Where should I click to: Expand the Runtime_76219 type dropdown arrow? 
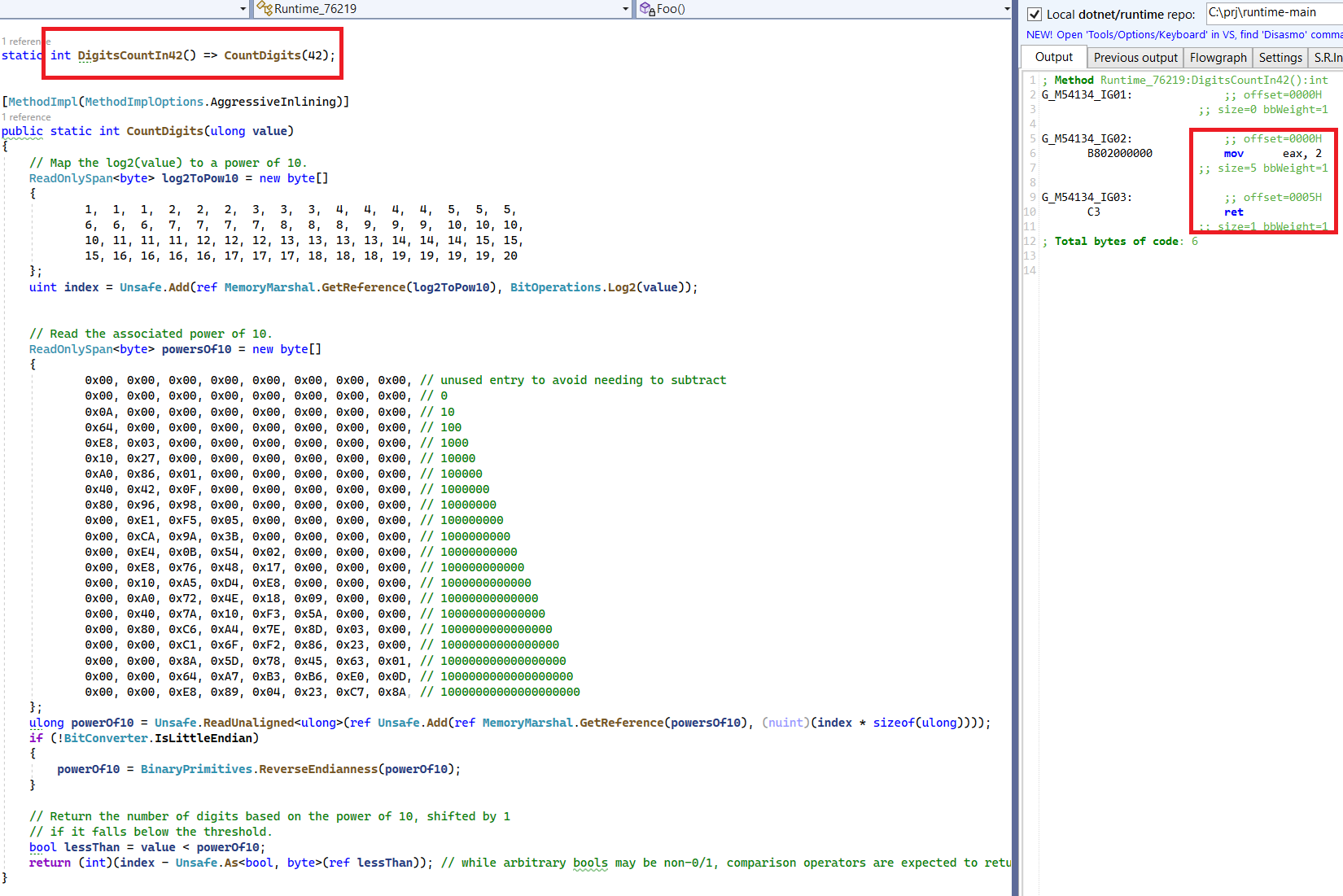625,9
